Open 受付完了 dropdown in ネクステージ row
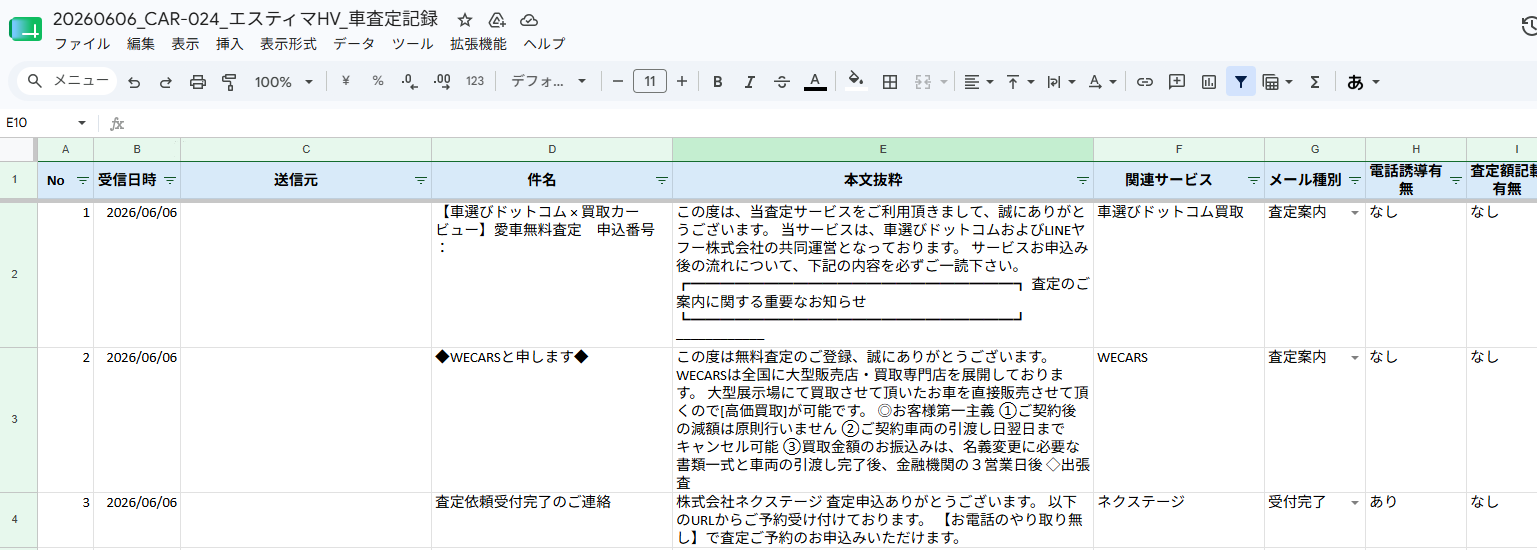Screen dimensions: 1537x550 (1355, 502)
